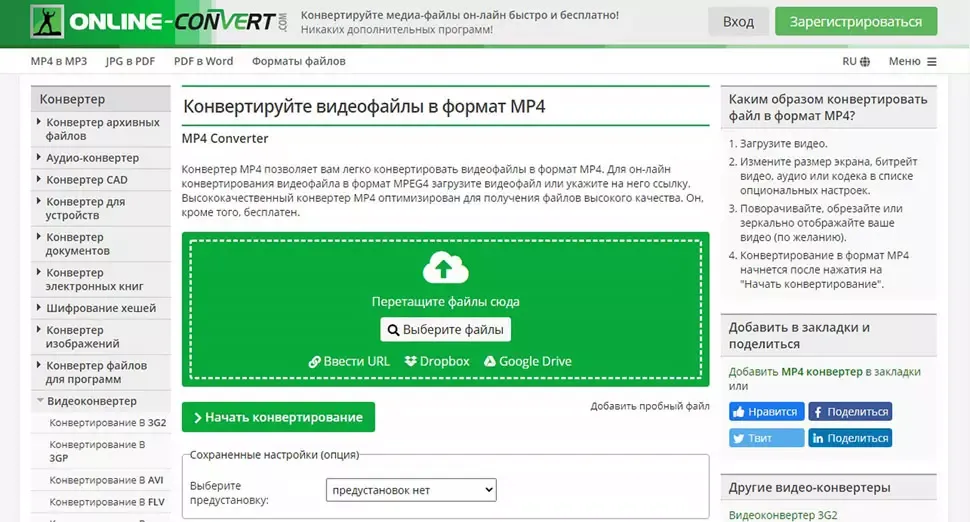Image resolution: width=970 pixels, height=522 pixels.
Task: Open the предустановок нет preset dropdown
Action: (411, 490)
